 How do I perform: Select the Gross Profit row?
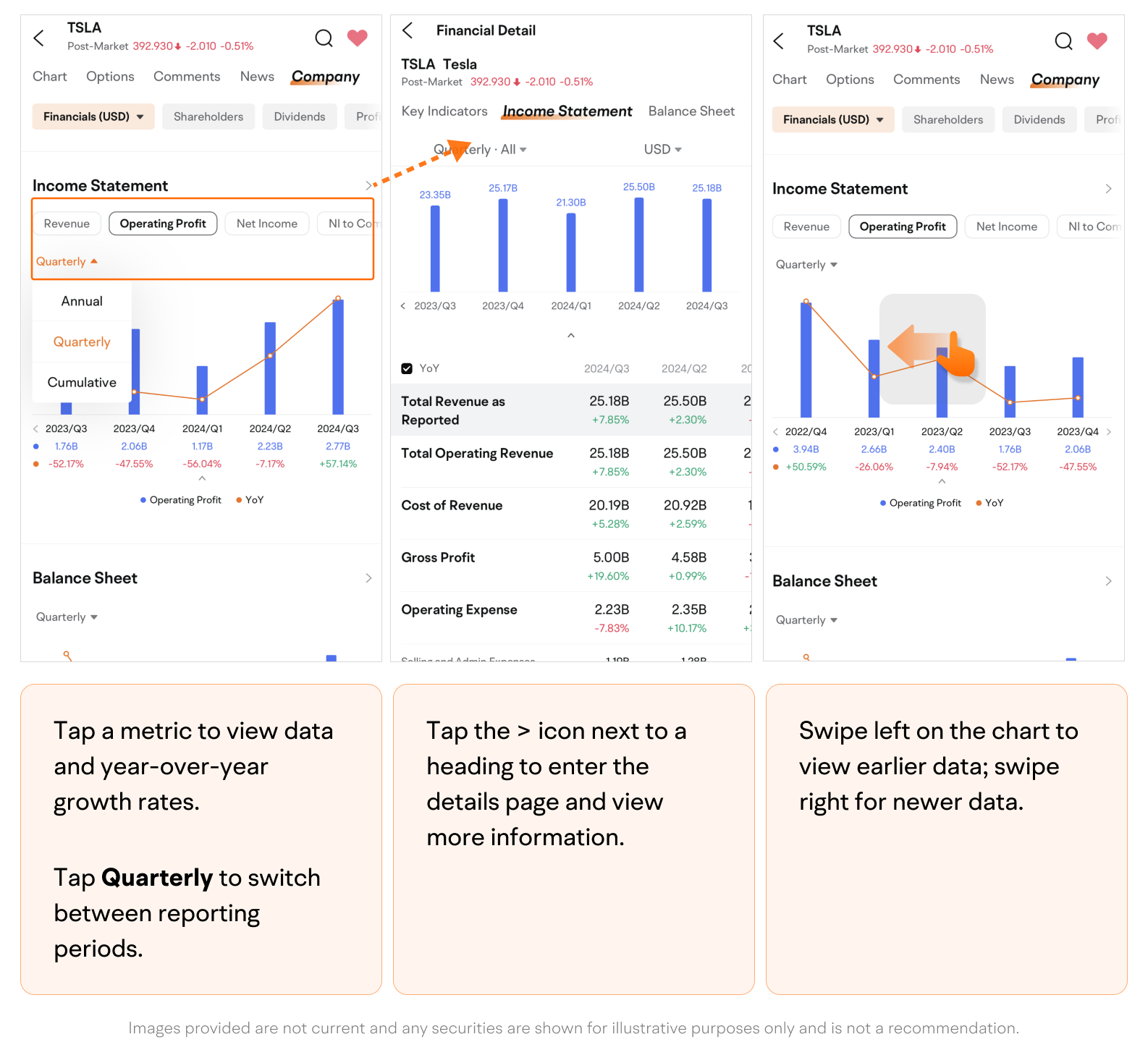[x=438, y=557]
